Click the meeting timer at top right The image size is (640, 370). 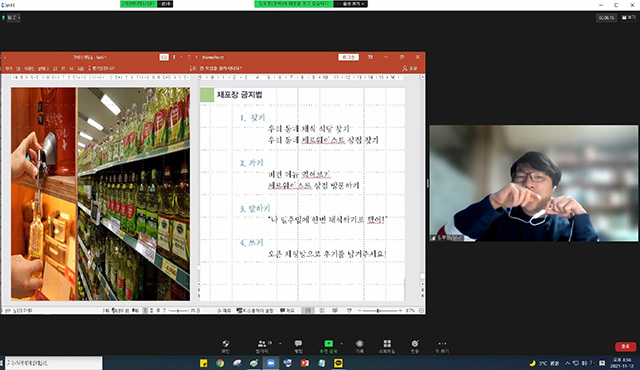click(x=606, y=18)
